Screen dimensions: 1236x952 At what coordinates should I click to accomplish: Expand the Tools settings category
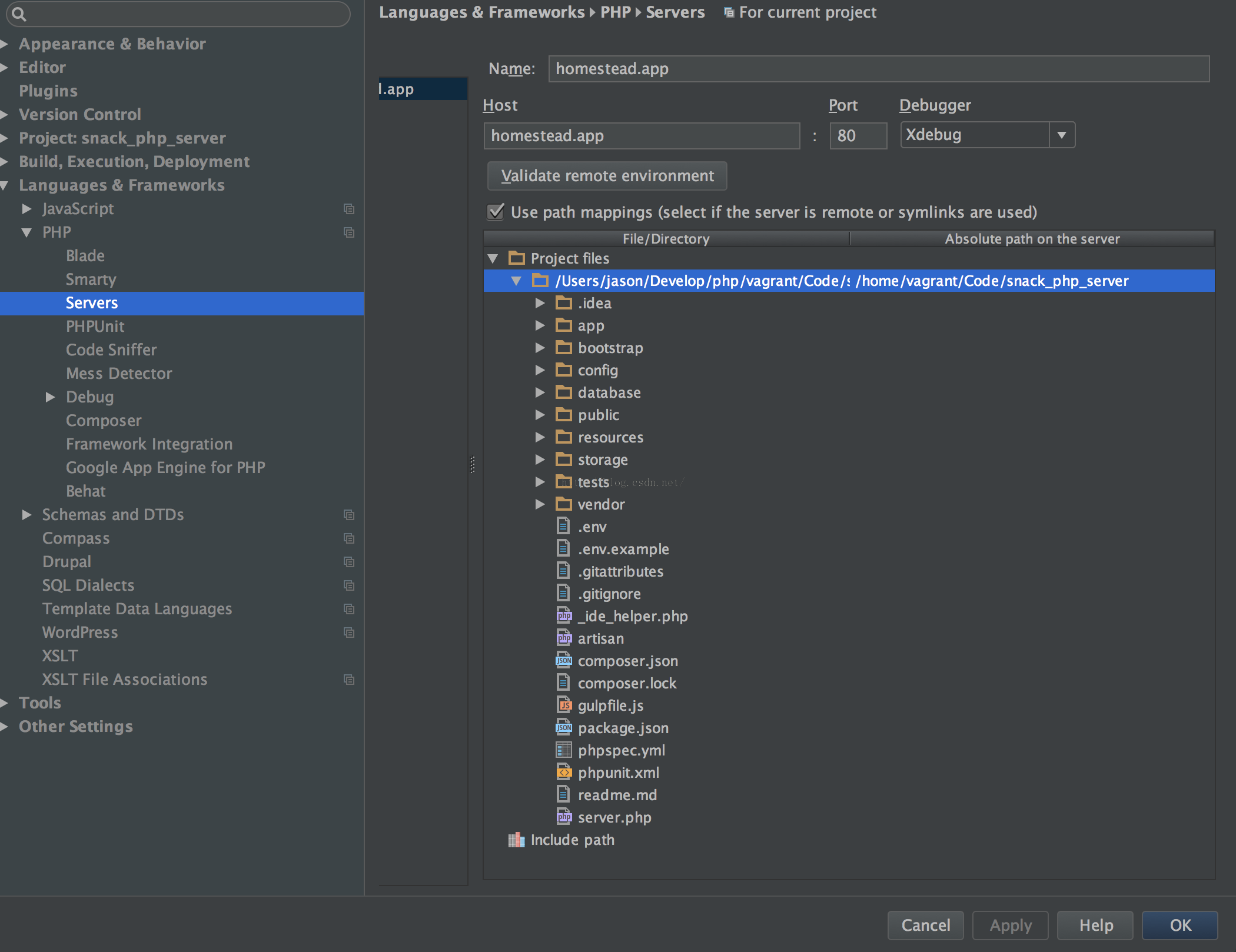(4, 703)
